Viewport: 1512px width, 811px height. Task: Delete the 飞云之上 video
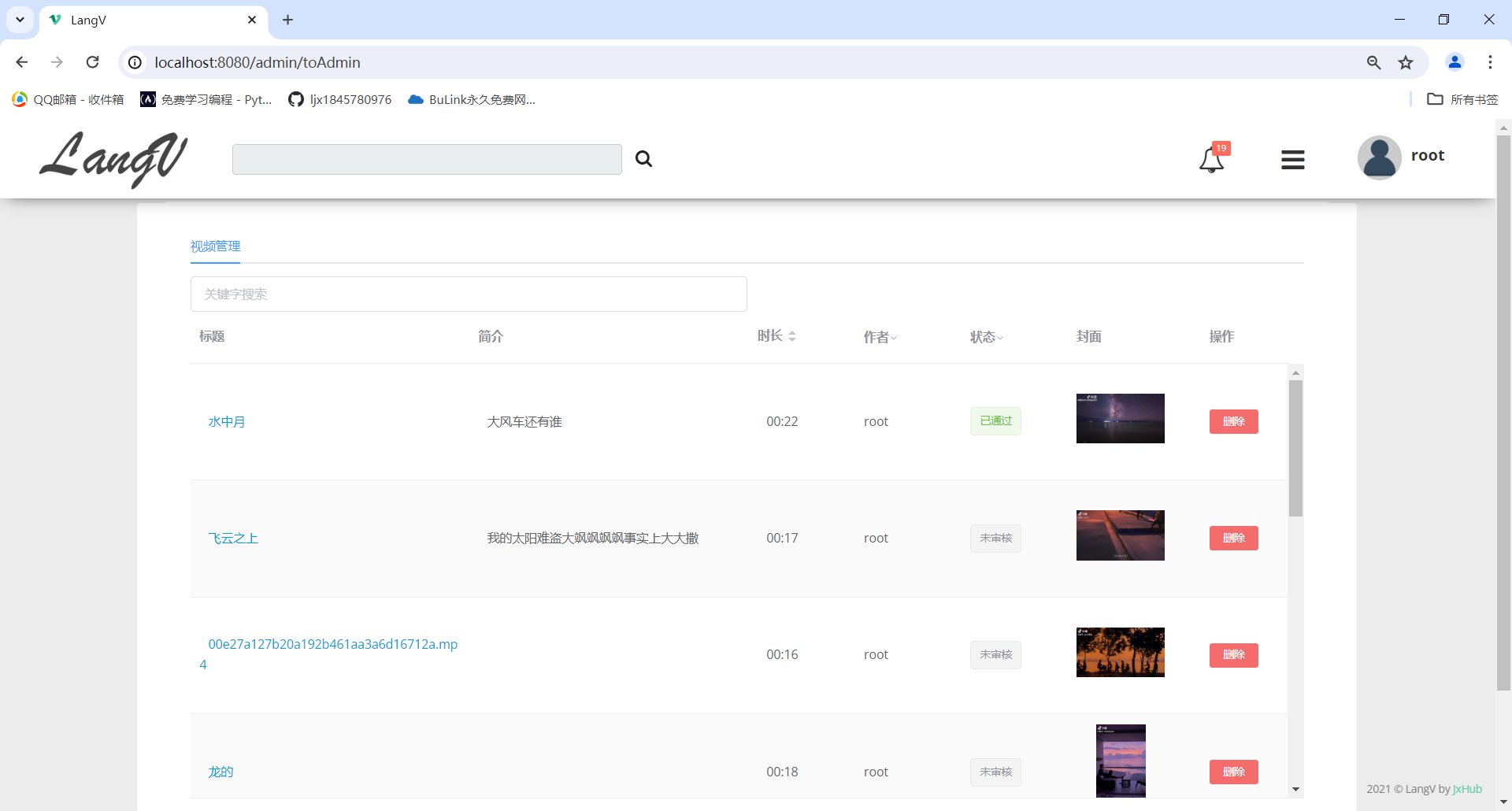click(1233, 538)
